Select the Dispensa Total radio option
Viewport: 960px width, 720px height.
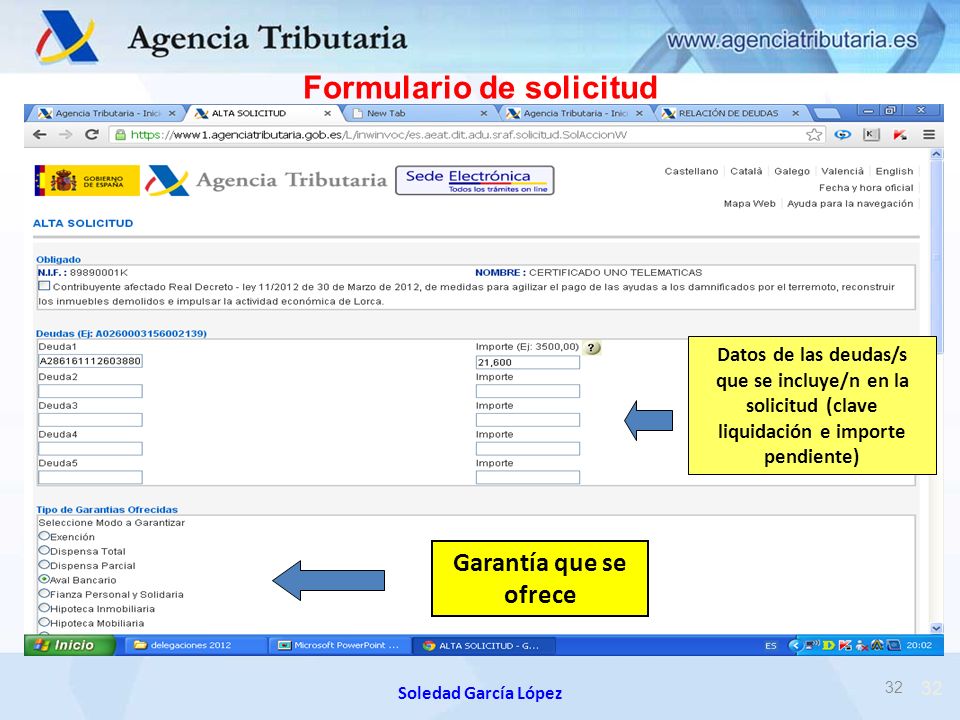pos(44,550)
